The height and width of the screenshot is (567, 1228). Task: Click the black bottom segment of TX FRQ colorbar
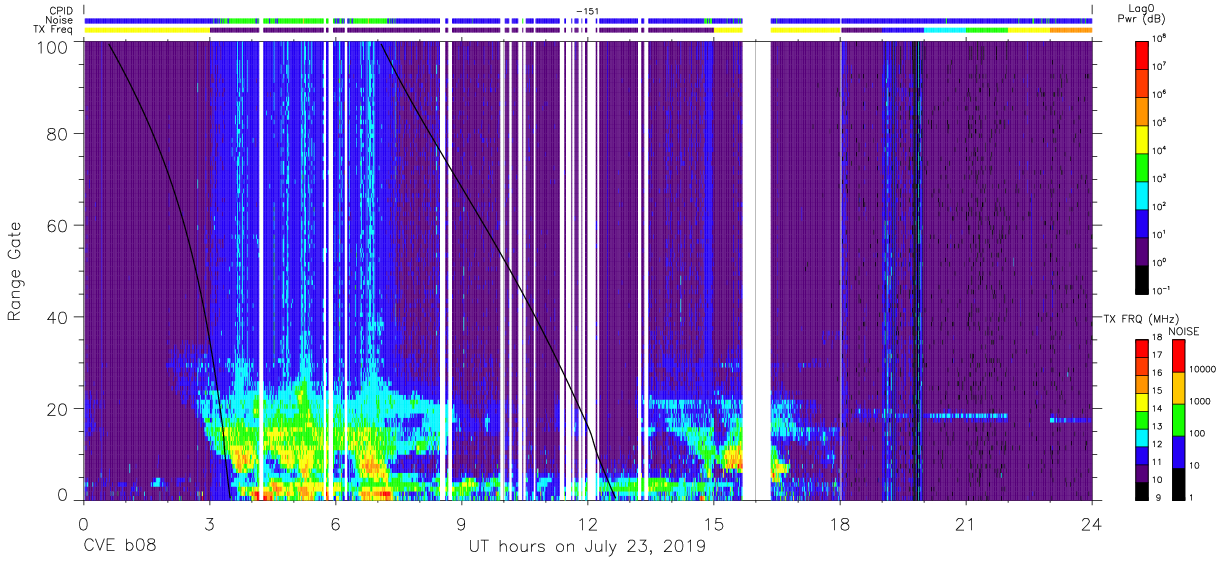1142,490
